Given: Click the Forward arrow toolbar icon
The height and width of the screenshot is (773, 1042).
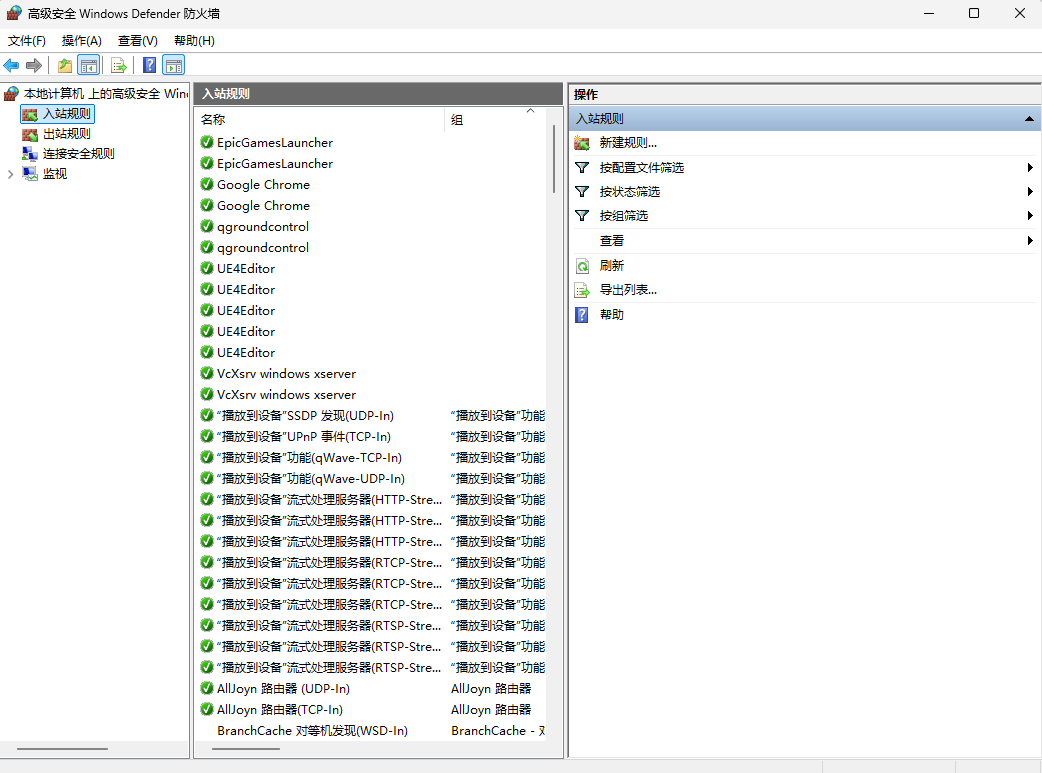Looking at the screenshot, I should pyautogui.click(x=34, y=65).
